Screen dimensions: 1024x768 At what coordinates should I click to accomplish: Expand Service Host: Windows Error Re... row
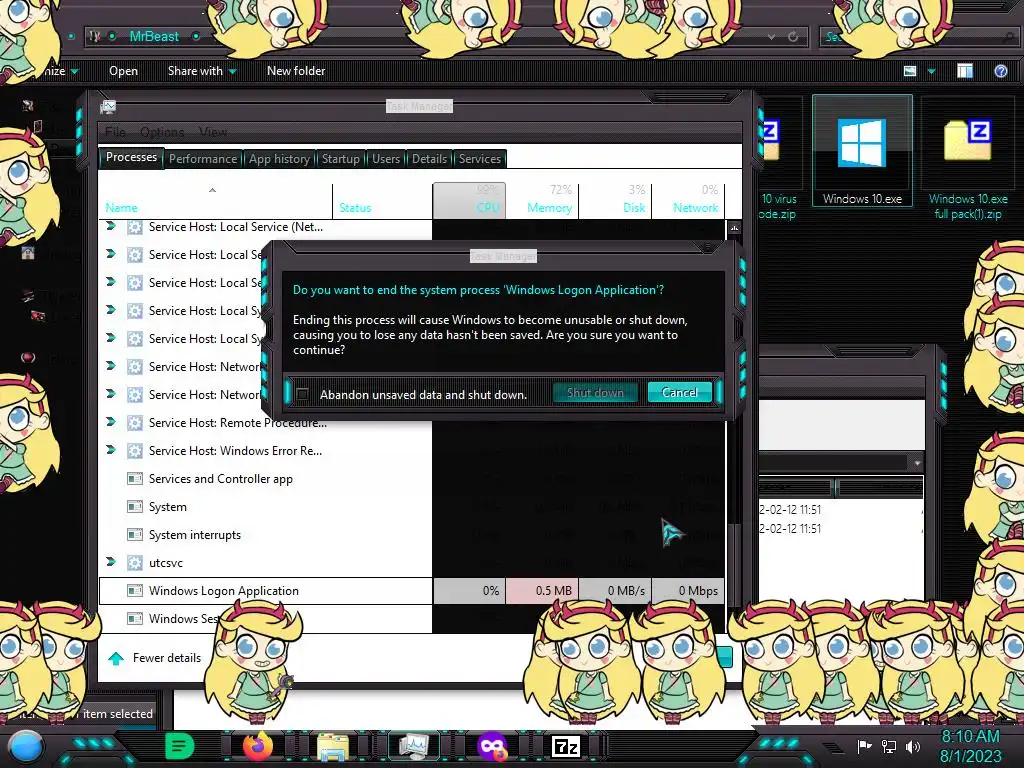point(111,450)
